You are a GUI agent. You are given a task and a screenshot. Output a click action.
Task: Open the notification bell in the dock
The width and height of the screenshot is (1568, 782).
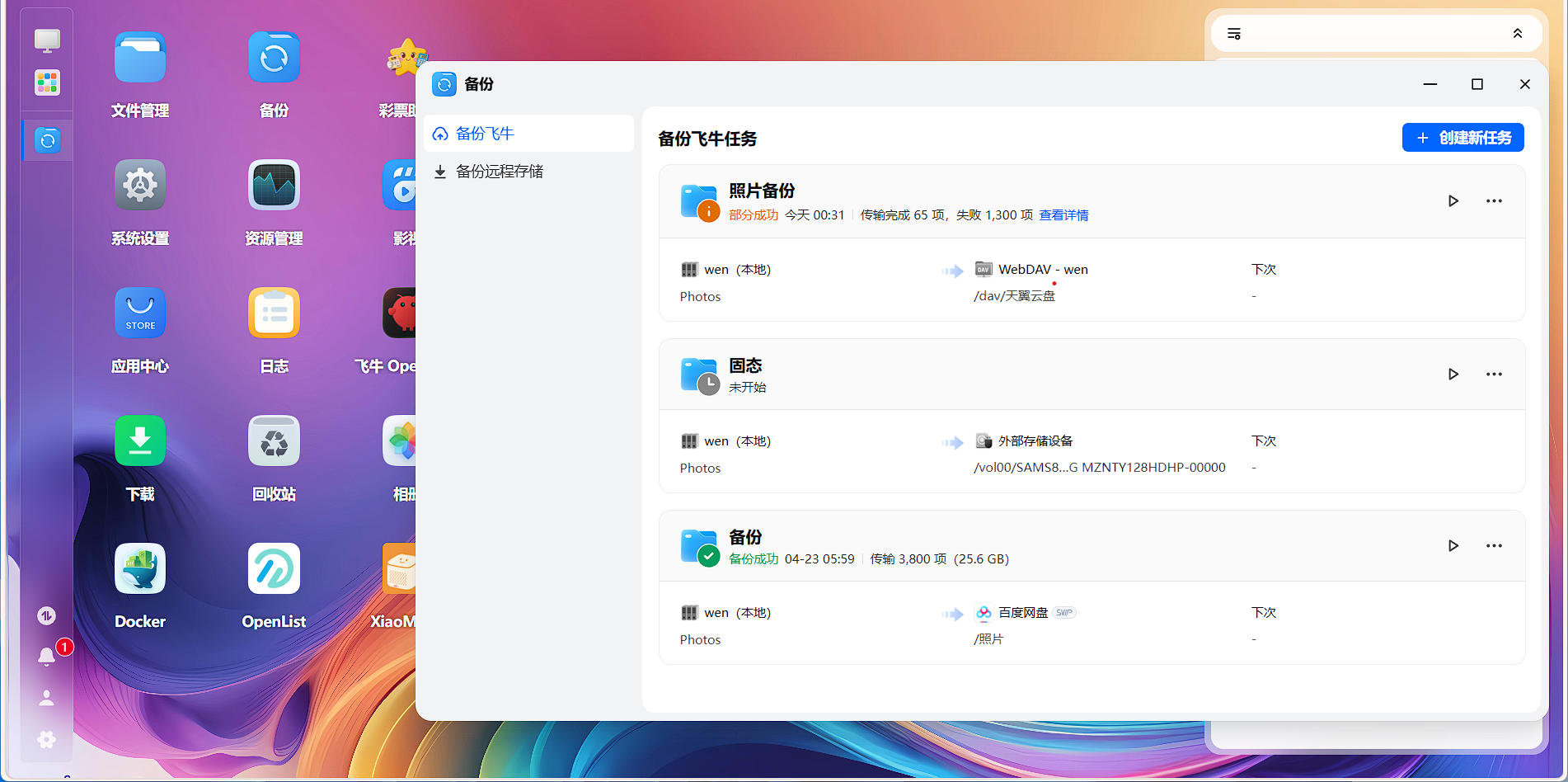pyautogui.click(x=46, y=657)
